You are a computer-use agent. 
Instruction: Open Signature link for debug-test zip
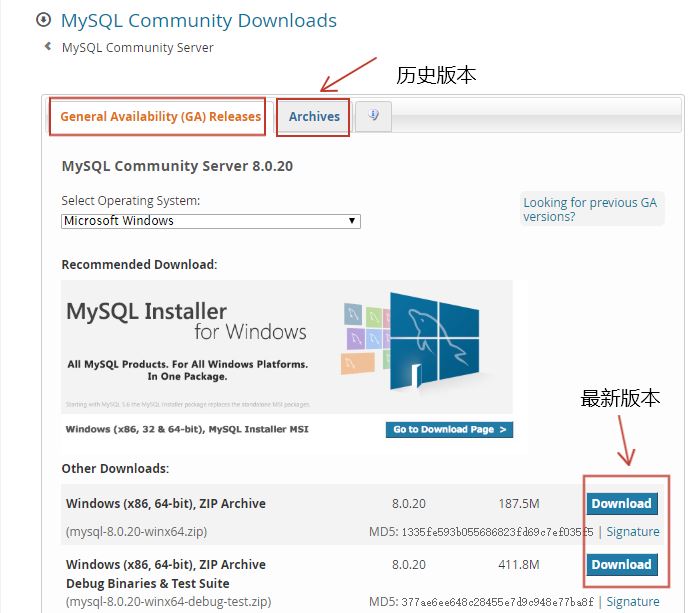coord(633,602)
